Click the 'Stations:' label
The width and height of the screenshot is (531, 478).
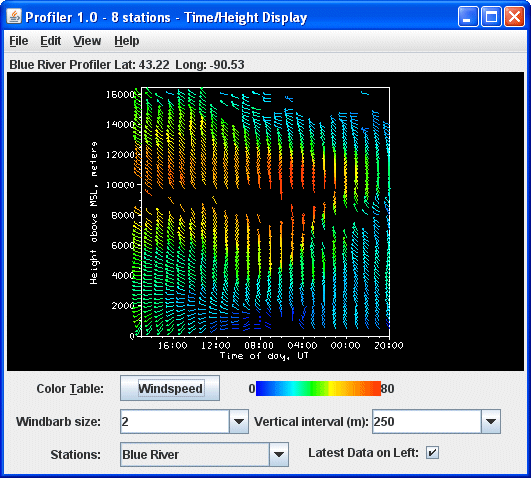(76, 455)
